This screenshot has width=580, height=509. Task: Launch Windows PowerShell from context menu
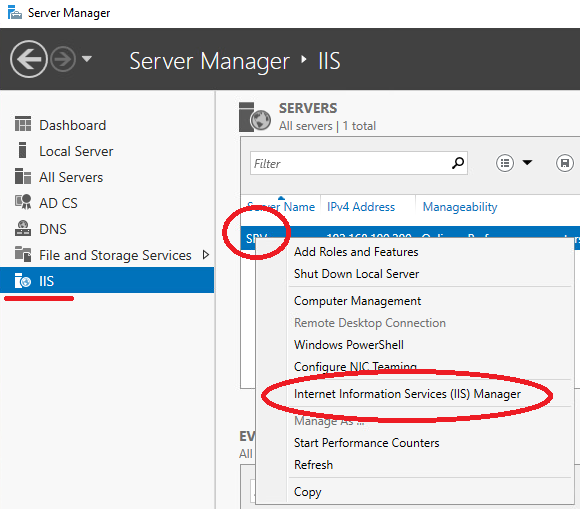click(349, 345)
